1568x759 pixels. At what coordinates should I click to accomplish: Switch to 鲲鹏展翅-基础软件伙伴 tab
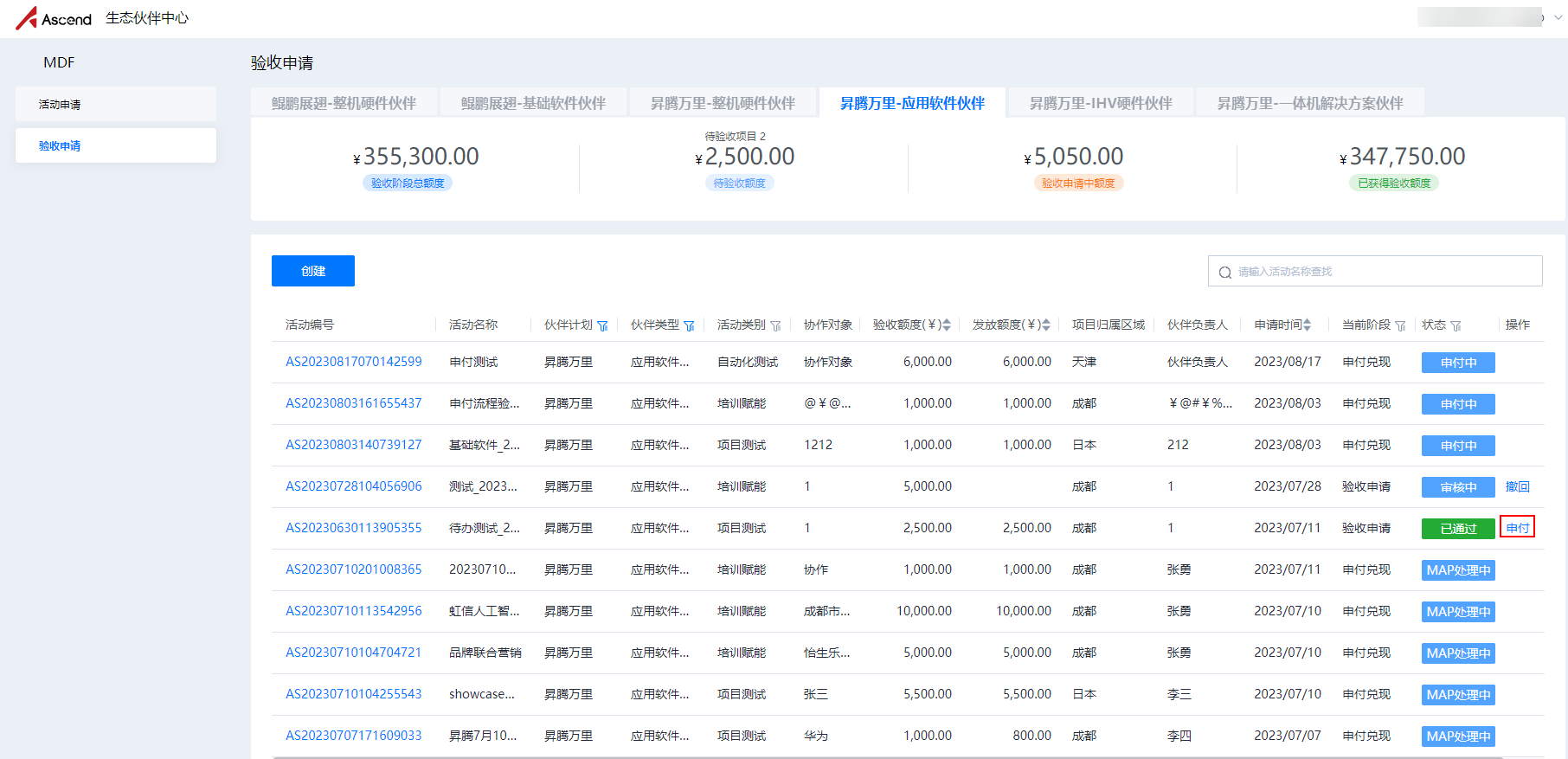[533, 103]
